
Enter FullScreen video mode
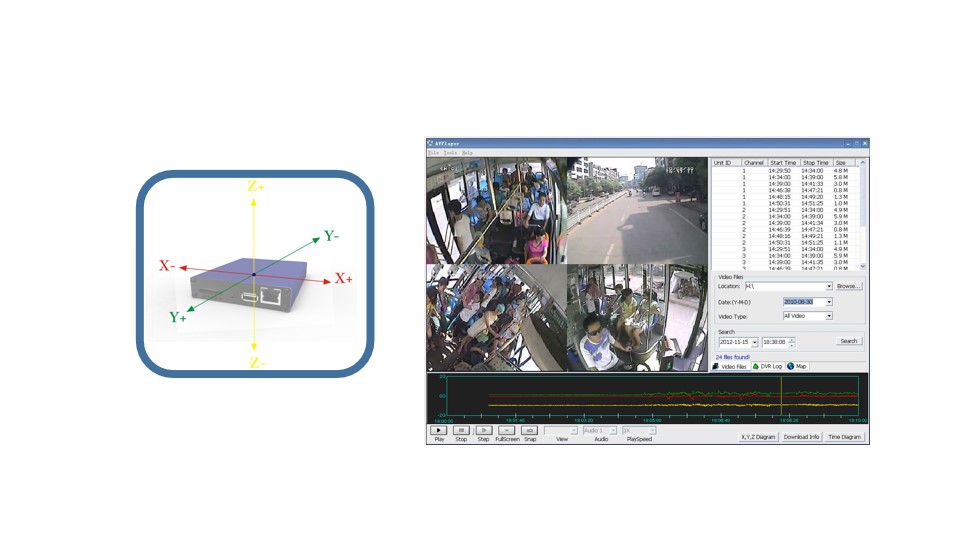507,430
